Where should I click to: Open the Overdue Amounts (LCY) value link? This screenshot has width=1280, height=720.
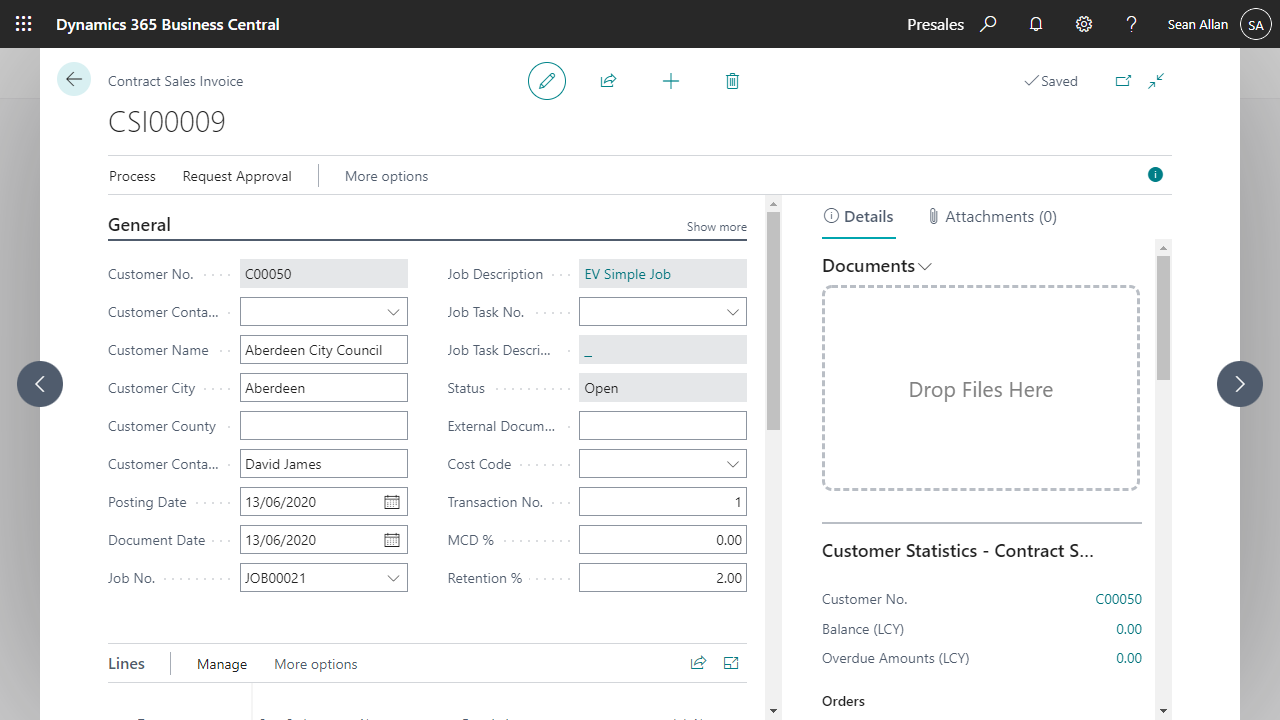coord(1129,658)
